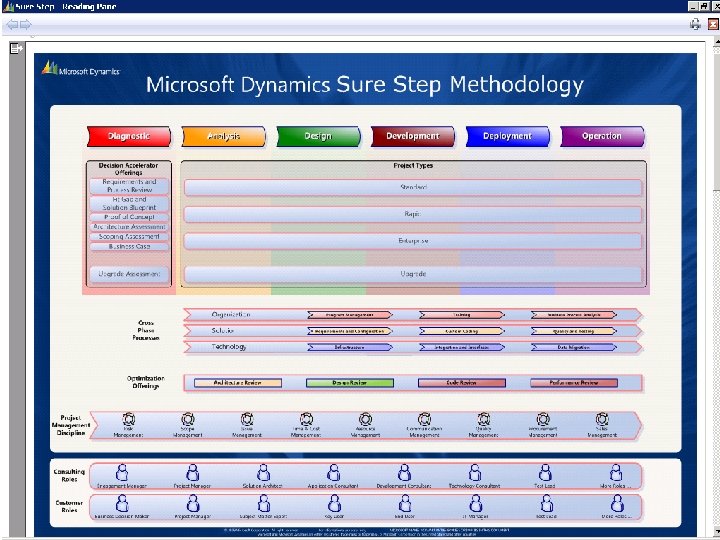Open the Analysis phase
Viewport: 720px width, 540px height.
point(224,136)
